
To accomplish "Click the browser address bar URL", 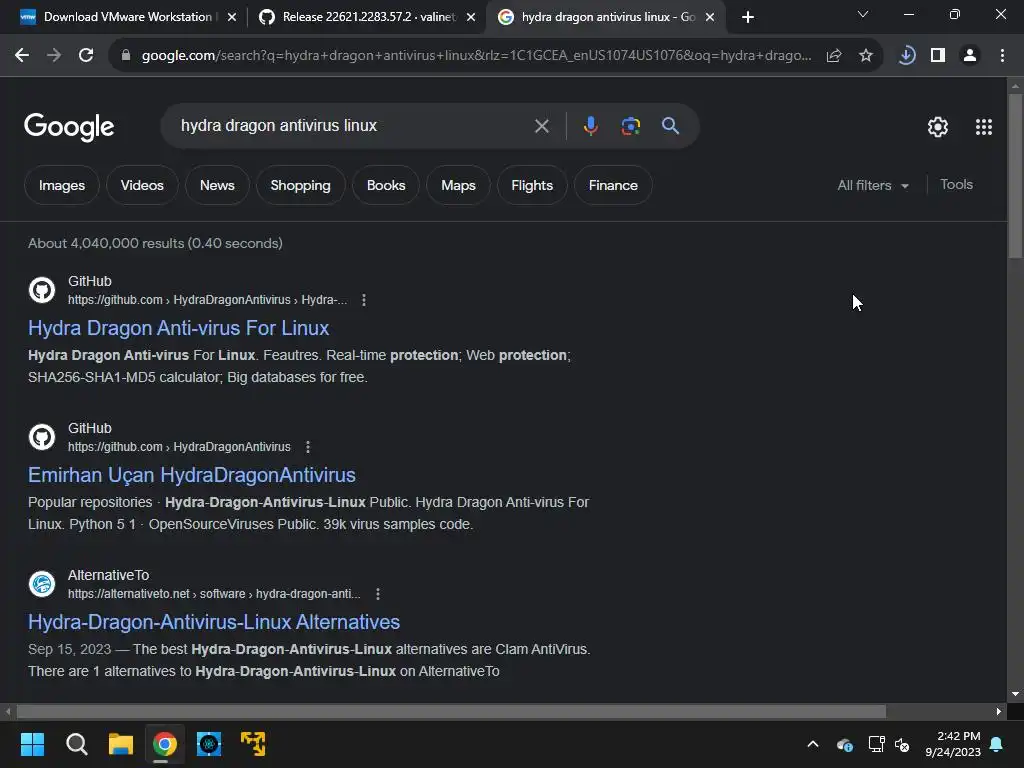I will (476, 56).
